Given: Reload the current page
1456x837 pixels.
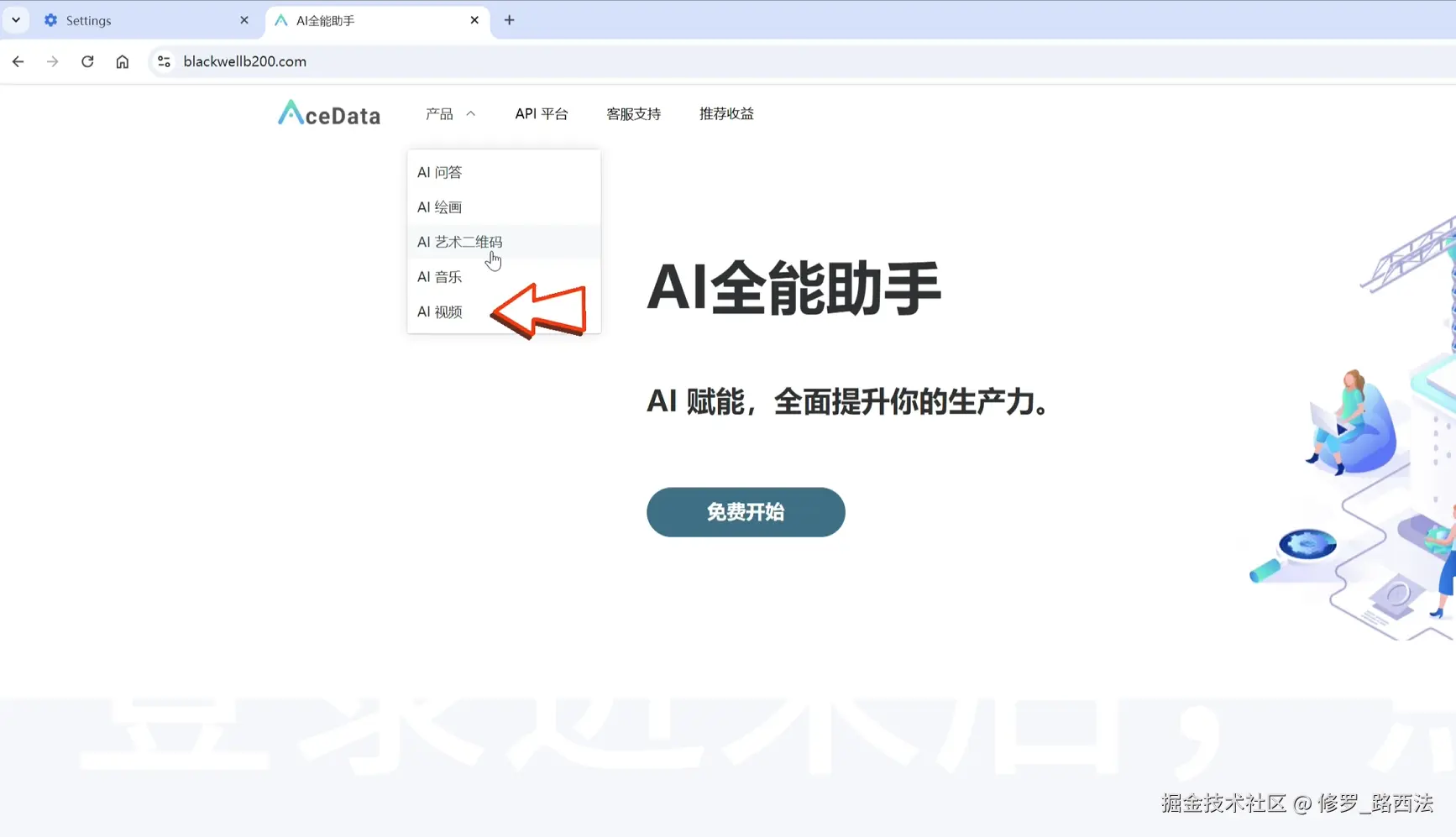Looking at the screenshot, I should pyautogui.click(x=87, y=61).
